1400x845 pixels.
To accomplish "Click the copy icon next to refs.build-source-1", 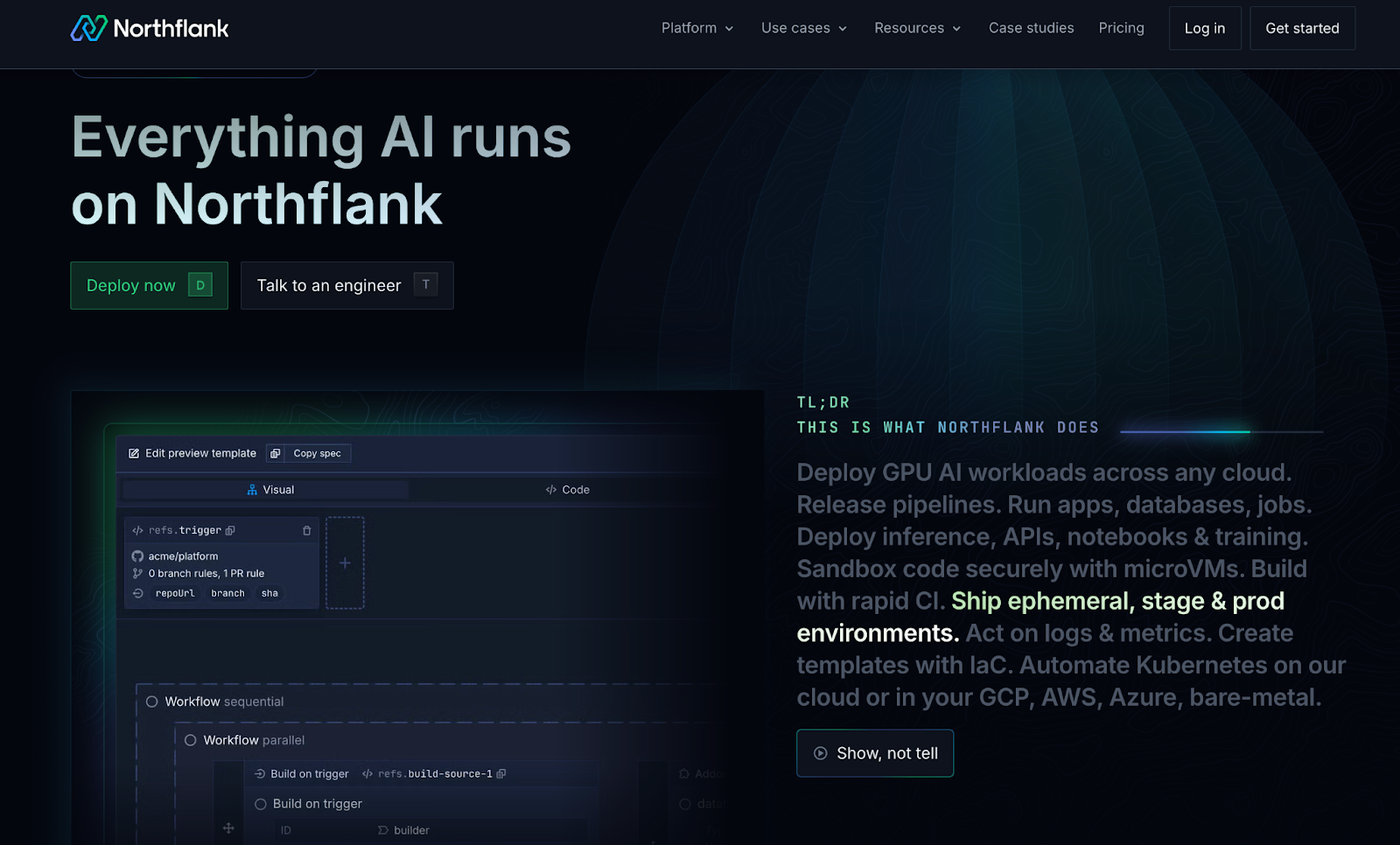I will (x=501, y=774).
